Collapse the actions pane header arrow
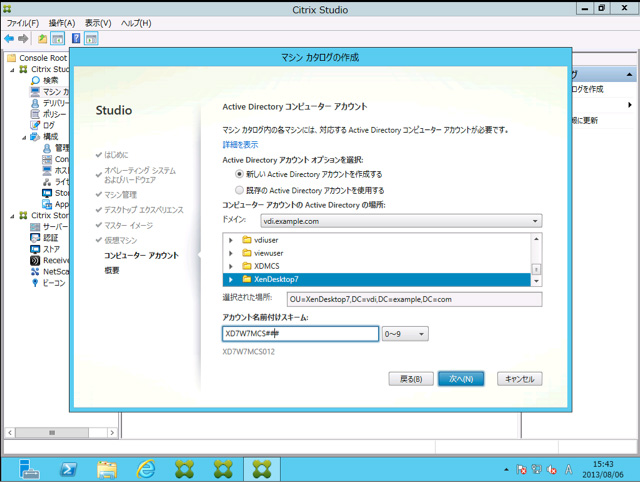This screenshot has width=640, height=482. pos(629,74)
